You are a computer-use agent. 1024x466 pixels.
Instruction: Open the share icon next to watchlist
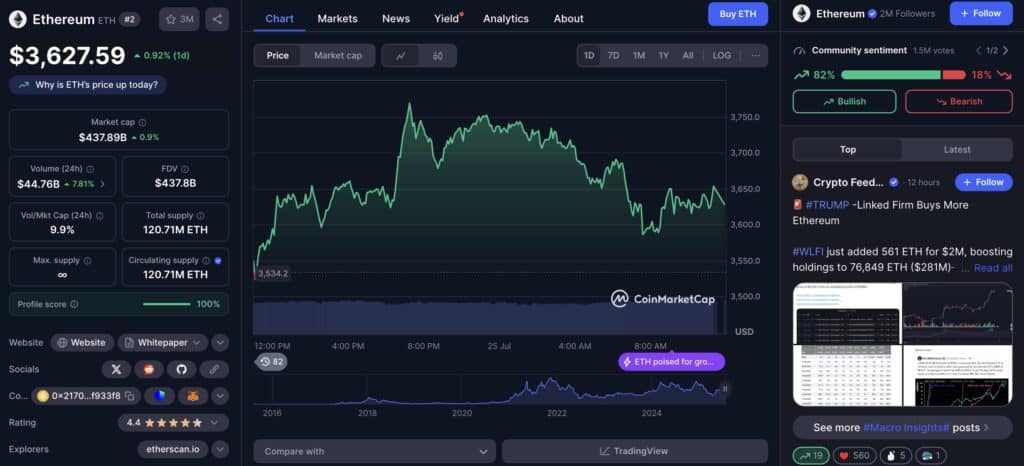point(217,19)
